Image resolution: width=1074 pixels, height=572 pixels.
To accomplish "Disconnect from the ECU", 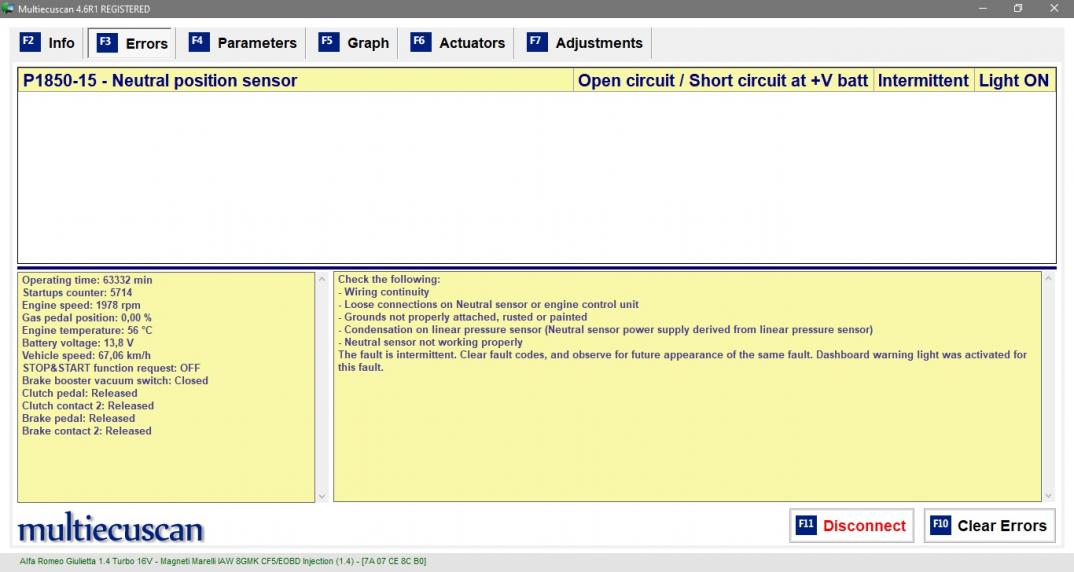I will tap(851, 525).
